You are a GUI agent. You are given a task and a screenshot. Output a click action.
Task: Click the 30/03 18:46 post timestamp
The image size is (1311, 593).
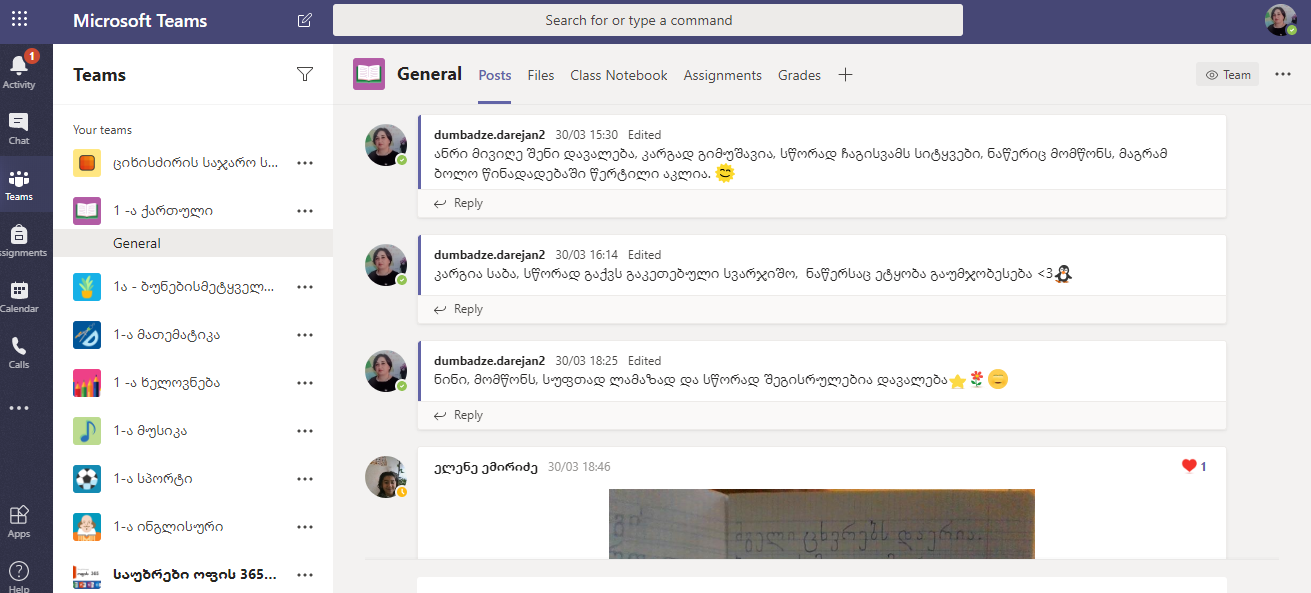click(579, 467)
